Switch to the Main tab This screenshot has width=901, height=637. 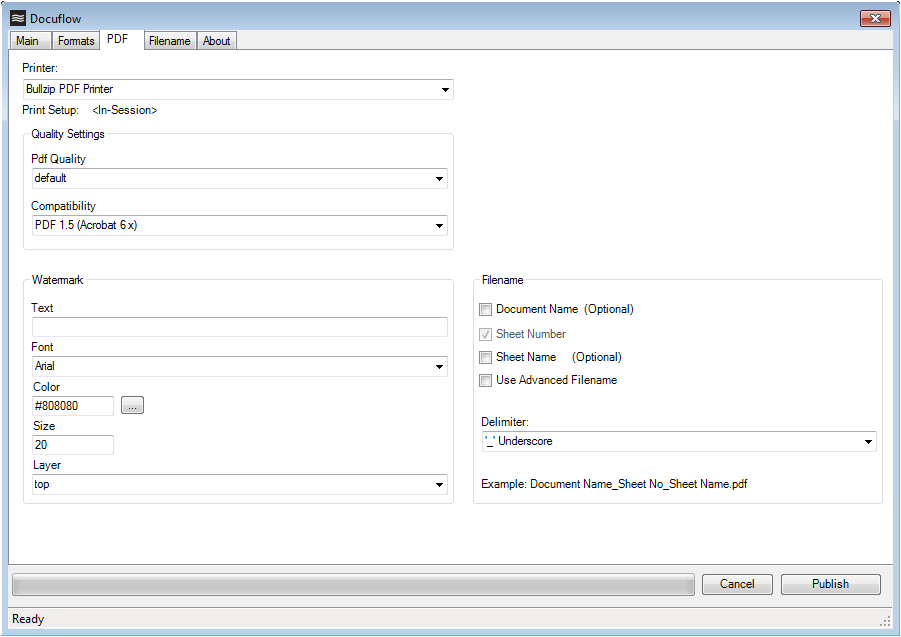click(28, 41)
